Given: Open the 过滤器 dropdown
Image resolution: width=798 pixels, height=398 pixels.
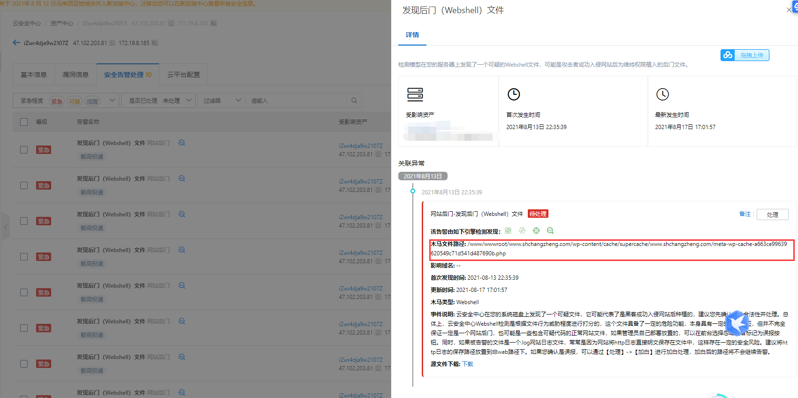Looking at the screenshot, I should point(221,100).
